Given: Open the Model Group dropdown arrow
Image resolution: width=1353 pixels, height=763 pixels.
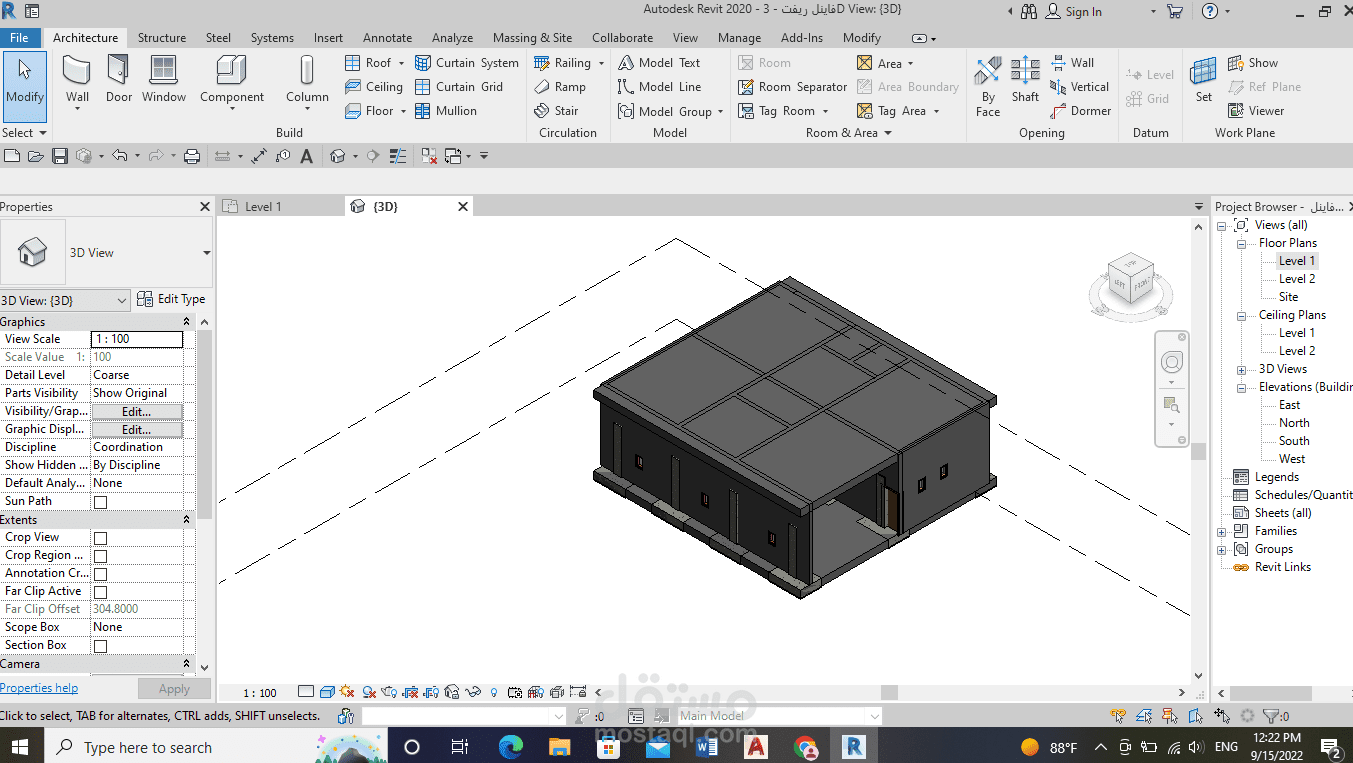Looking at the screenshot, I should pyautogui.click(x=720, y=112).
